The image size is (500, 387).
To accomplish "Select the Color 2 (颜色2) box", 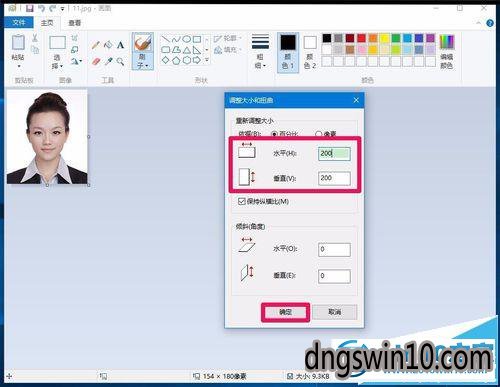I will click(x=310, y=52).
